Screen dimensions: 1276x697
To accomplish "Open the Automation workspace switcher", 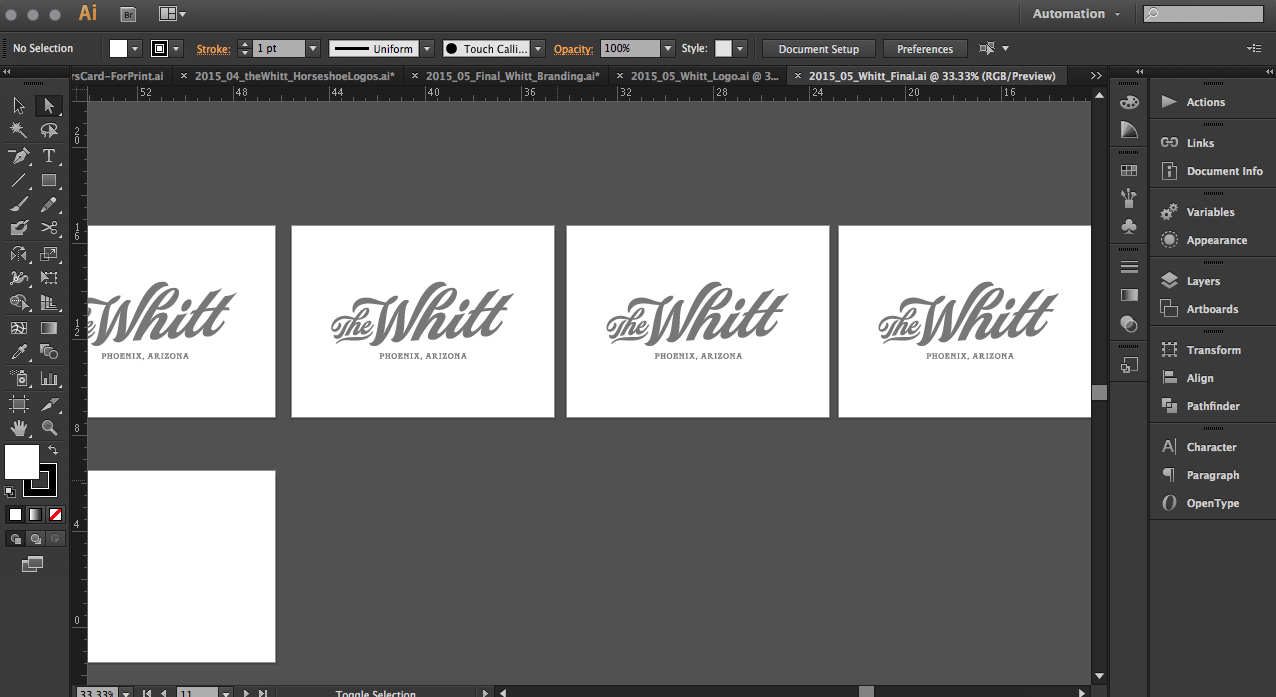I will tap(1076, 14).
